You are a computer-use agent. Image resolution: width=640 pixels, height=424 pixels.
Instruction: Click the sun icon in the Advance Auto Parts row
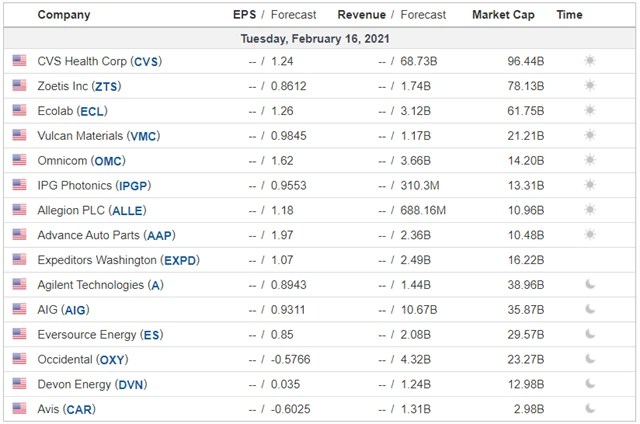(x=590, y=234)
